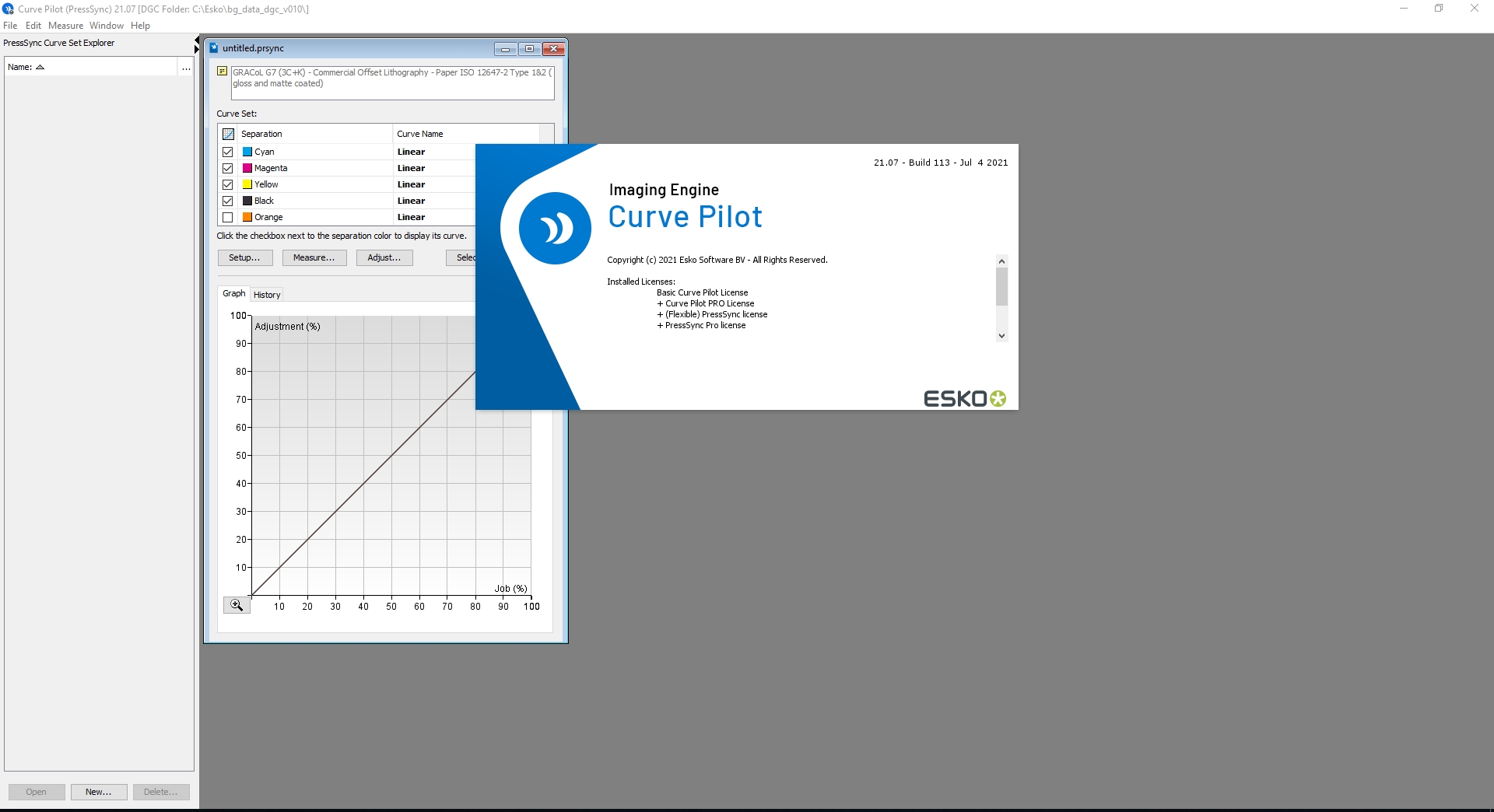Click the Linear curve name for Orange
The image size is (1494, 812).
pyautogui.click(x=411, y=217)
